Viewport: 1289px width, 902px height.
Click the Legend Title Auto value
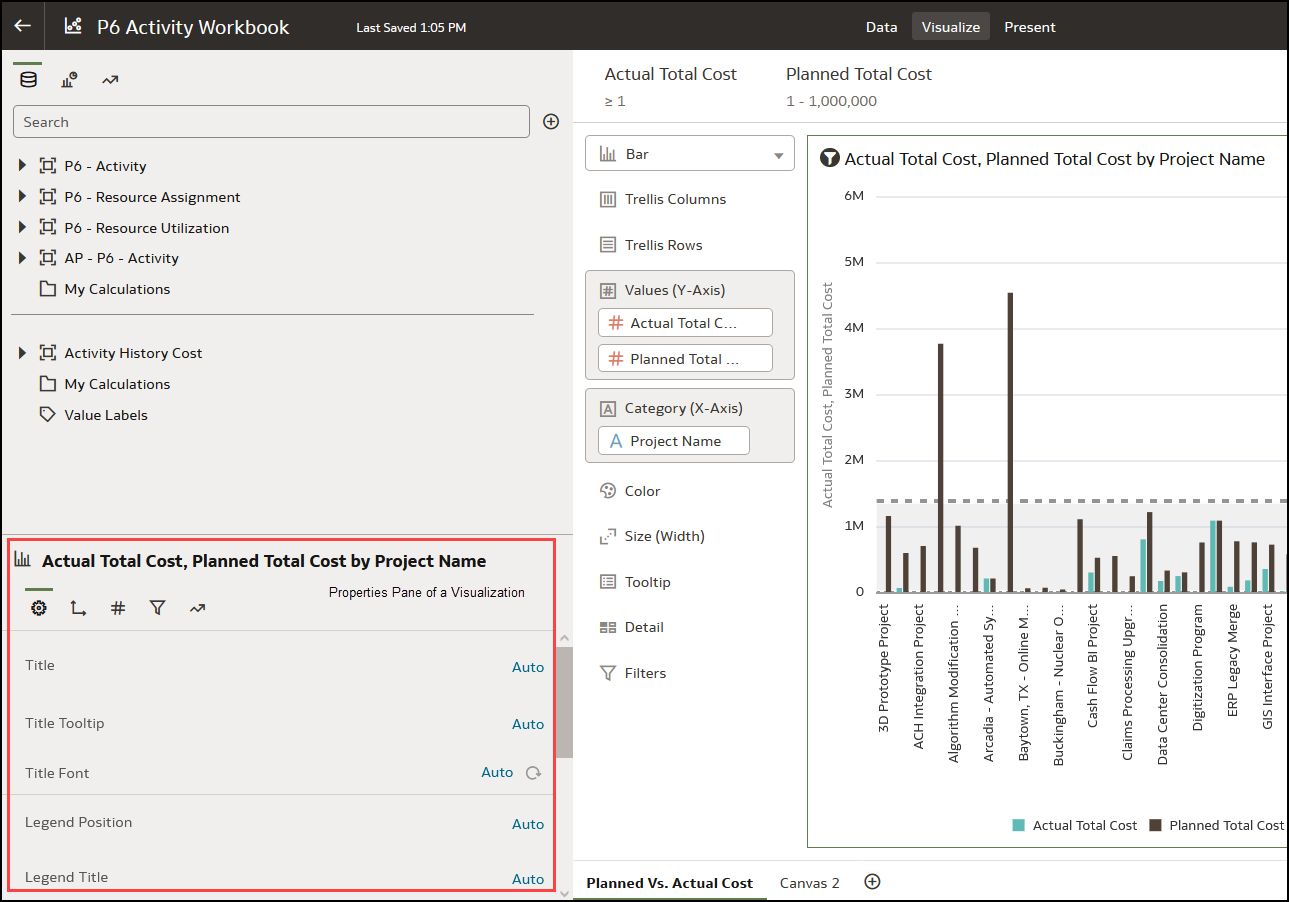coord(528,879)
